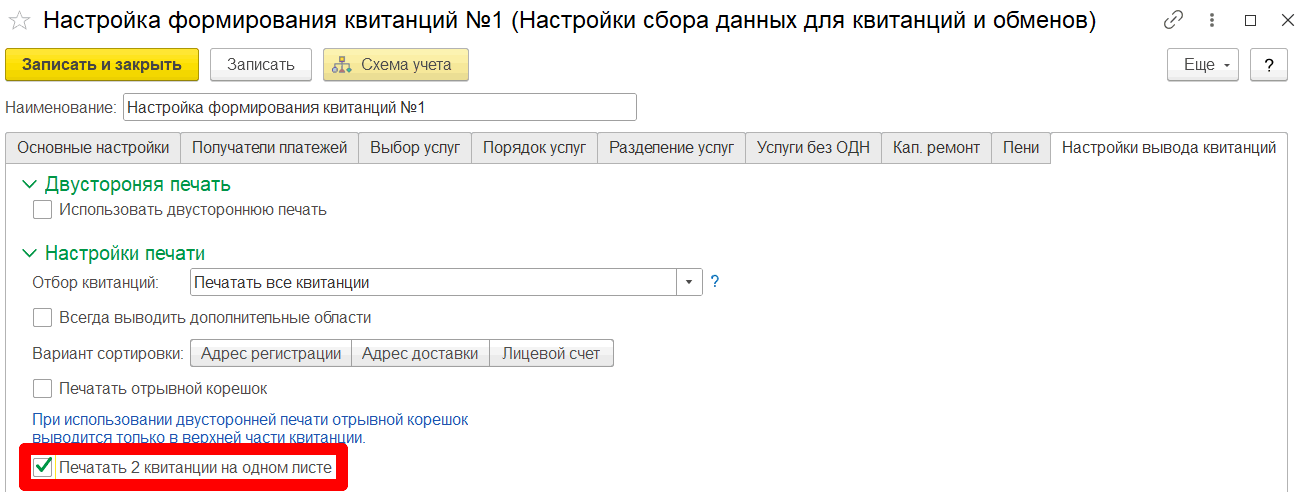Collapse the Двустороняя печать section
1304x492 pixels.
(x=28, y=185)
